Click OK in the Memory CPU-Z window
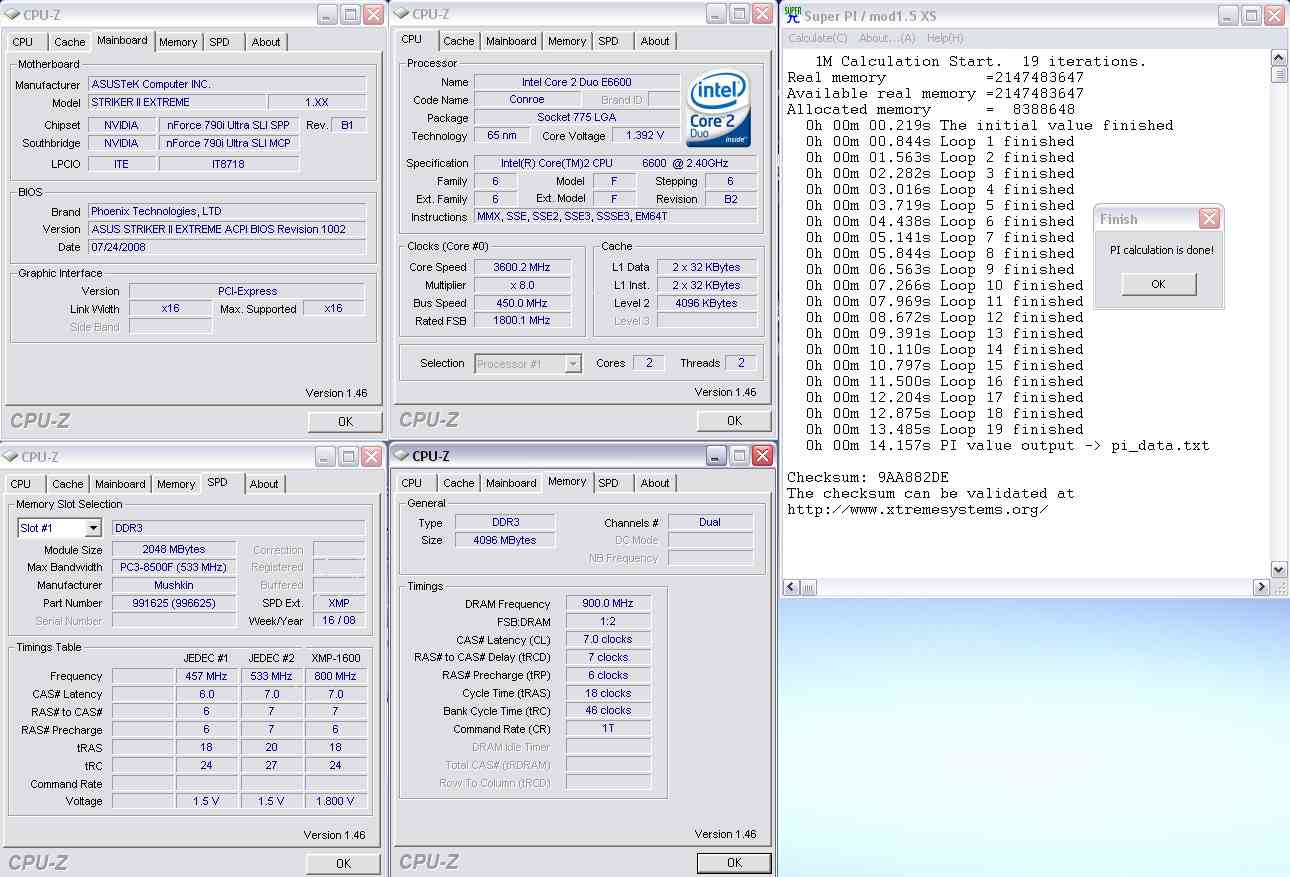 tap(734, 863)
